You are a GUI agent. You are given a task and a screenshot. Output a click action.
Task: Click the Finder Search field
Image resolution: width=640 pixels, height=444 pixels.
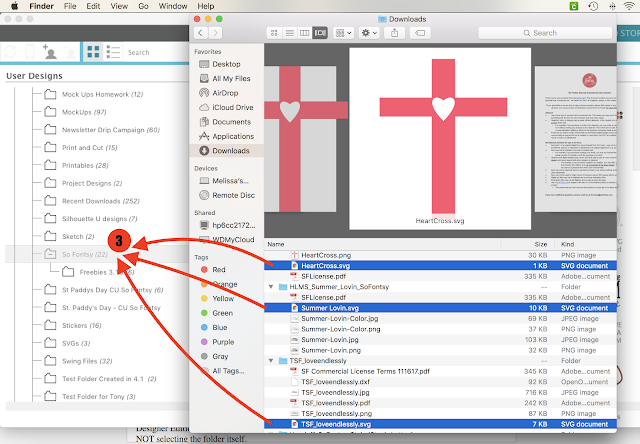pyautogui.click(x=545, y=33)
